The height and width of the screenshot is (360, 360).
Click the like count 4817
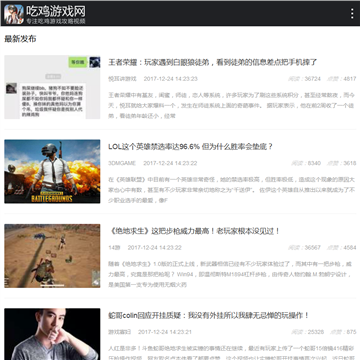click(x=350, y=79)
